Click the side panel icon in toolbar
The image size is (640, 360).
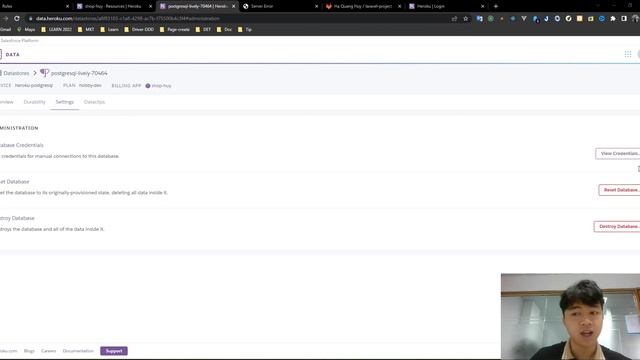tap(624, 18)
